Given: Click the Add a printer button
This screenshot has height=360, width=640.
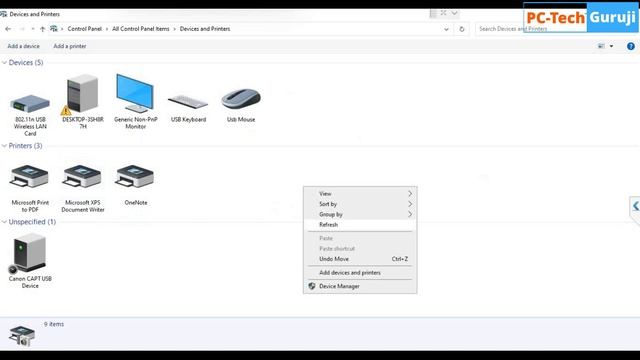Looking at the screenshot, I should pos(70,46).
